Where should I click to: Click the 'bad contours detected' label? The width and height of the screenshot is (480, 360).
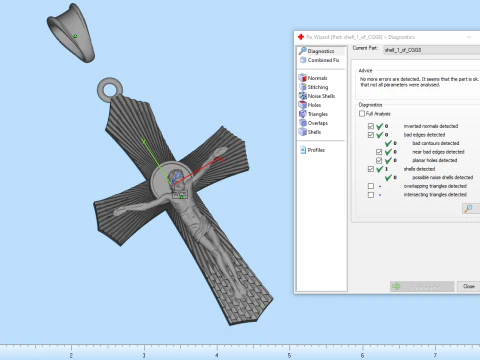436,143
